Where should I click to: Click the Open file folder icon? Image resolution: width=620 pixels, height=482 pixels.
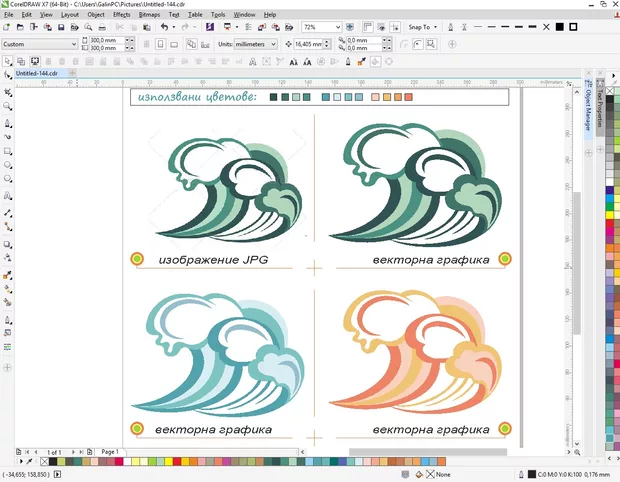coord(20,27)
